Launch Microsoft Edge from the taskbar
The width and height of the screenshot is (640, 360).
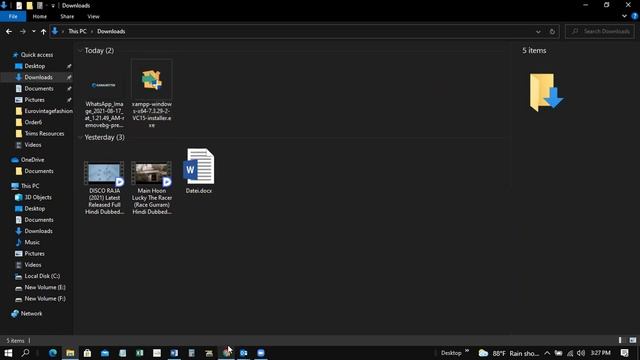(53, 353)
